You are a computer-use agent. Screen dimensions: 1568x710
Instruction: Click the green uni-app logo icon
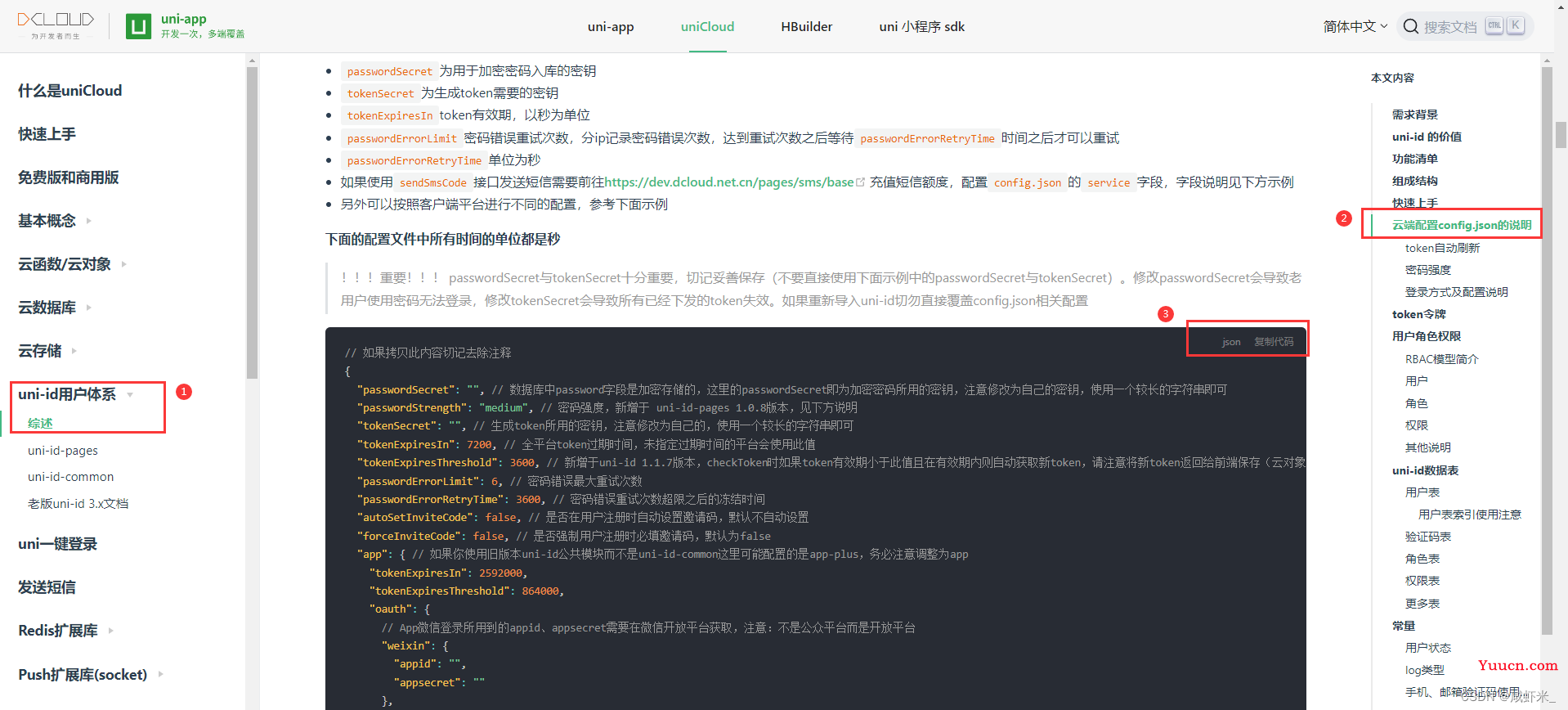[x=139, y=27]
